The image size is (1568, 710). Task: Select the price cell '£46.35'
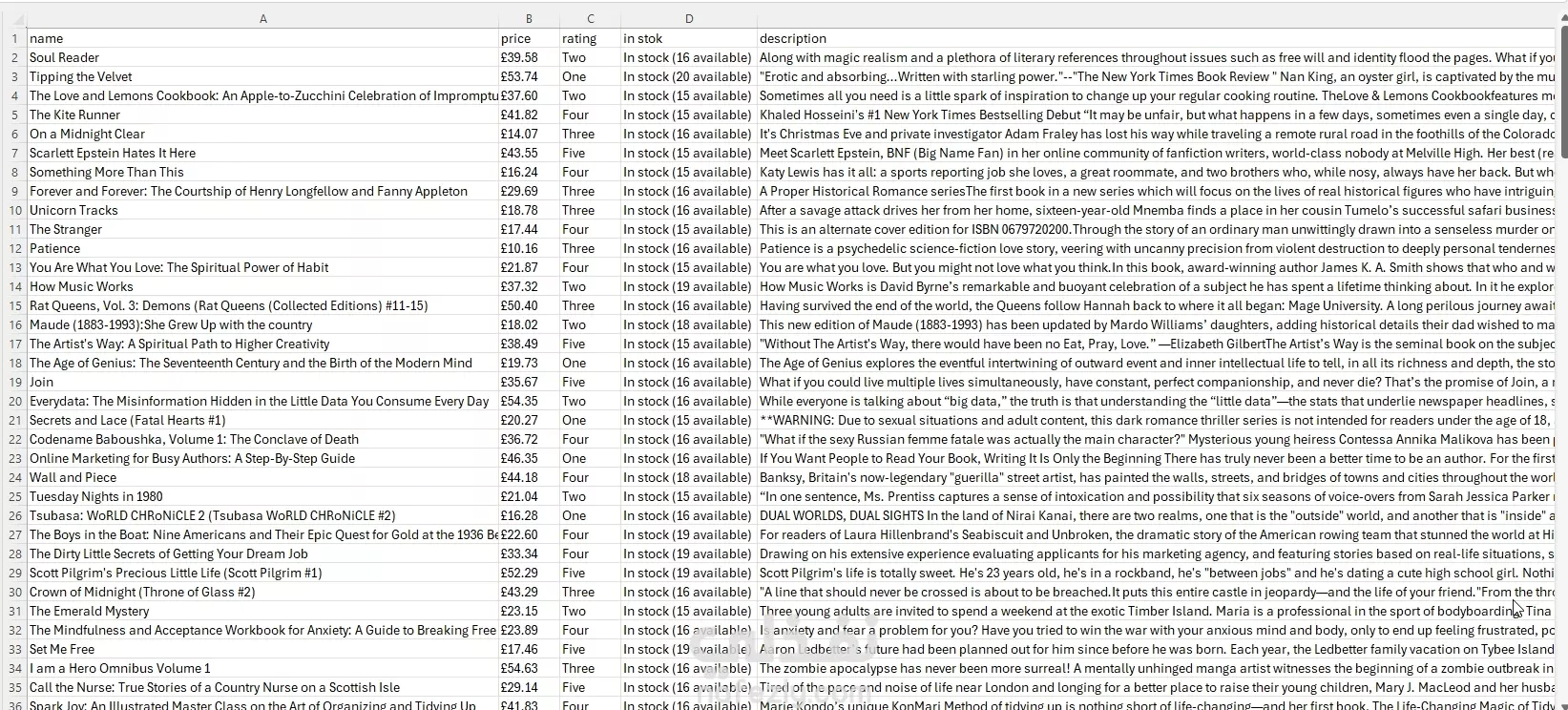(529, 458)
